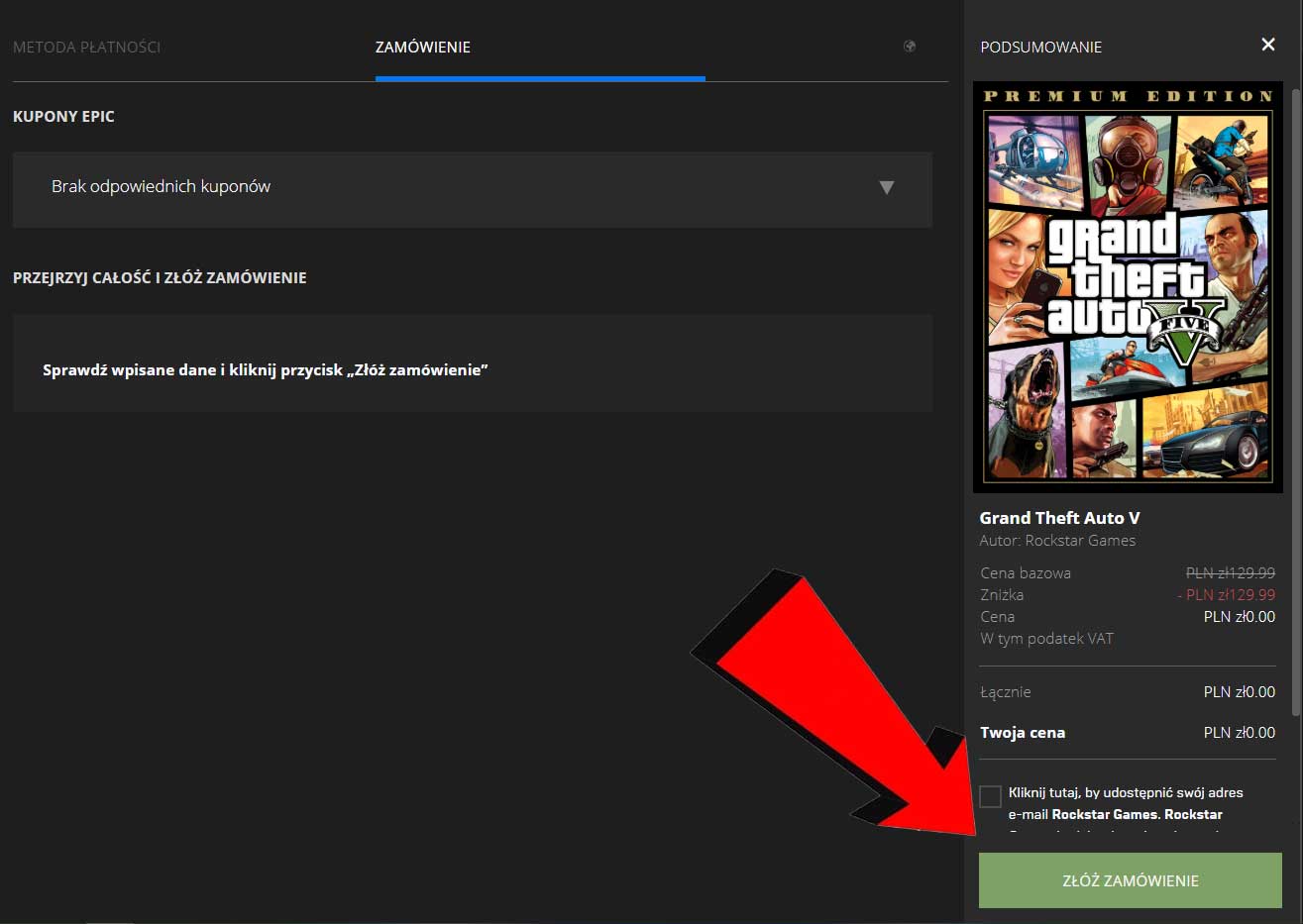1303x924 pixels.
Task: Click the "W tym podatek VAT" line
Action: coord(1046,639)
